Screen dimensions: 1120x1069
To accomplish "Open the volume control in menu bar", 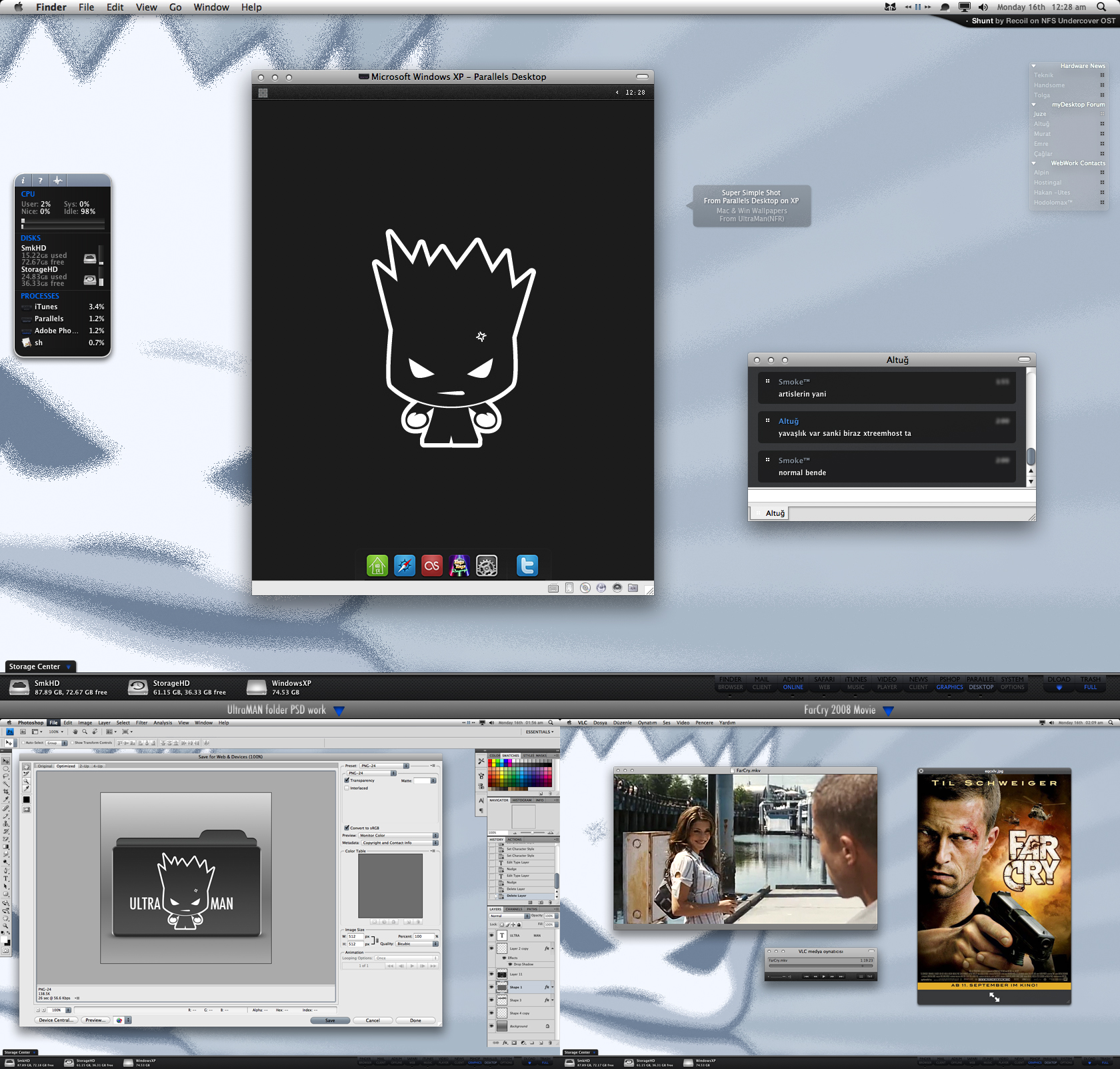I will [x=983, y=7].
